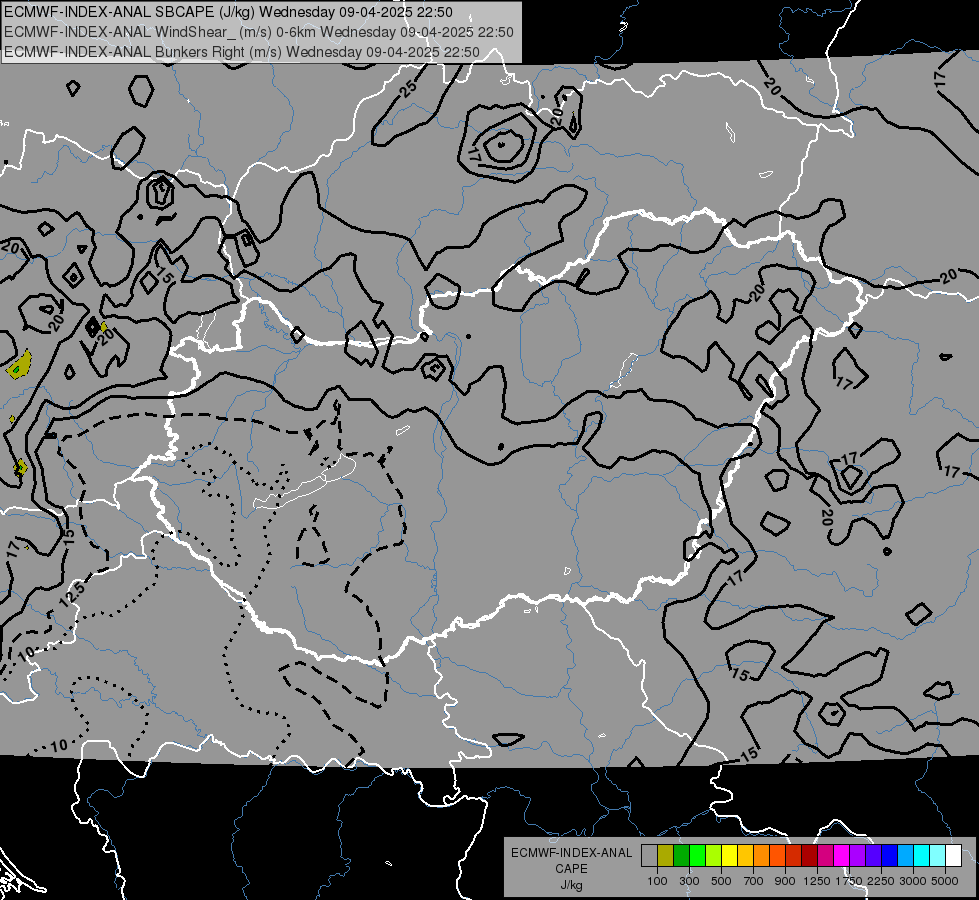Pick the pale cyan legend swatch
Viewport: 979px width, 900px height.
coord(937,856)
